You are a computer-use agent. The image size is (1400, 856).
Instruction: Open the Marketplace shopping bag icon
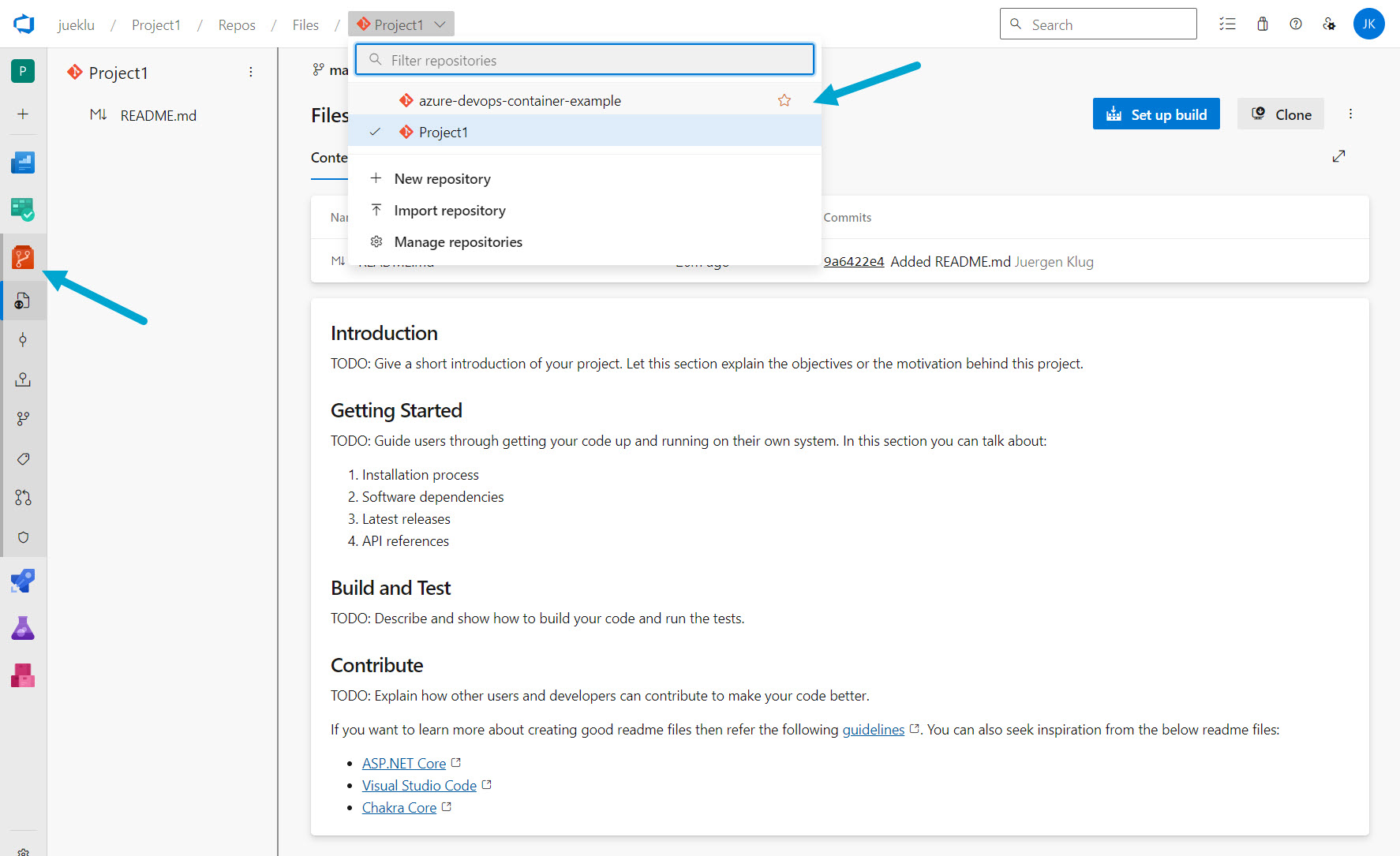[x=1263, y=24]
